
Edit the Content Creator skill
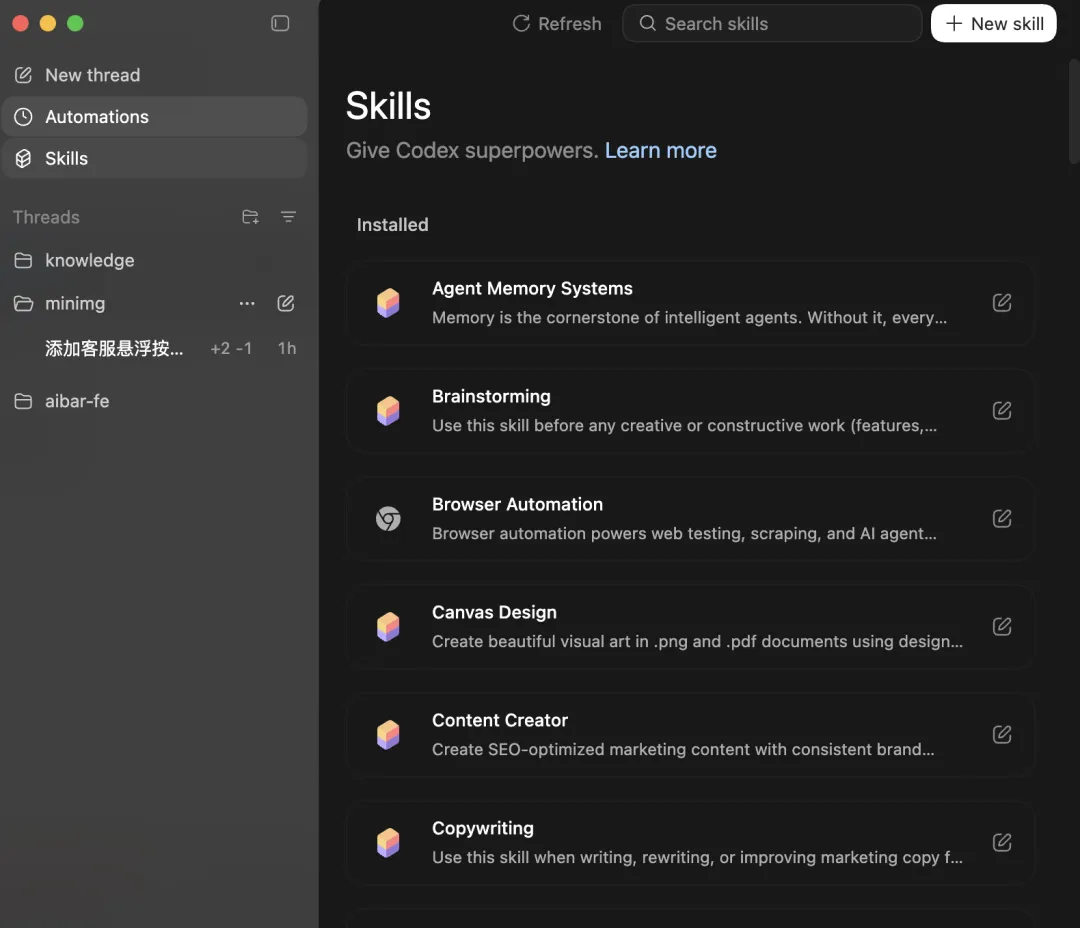(x=1001, y=734)
